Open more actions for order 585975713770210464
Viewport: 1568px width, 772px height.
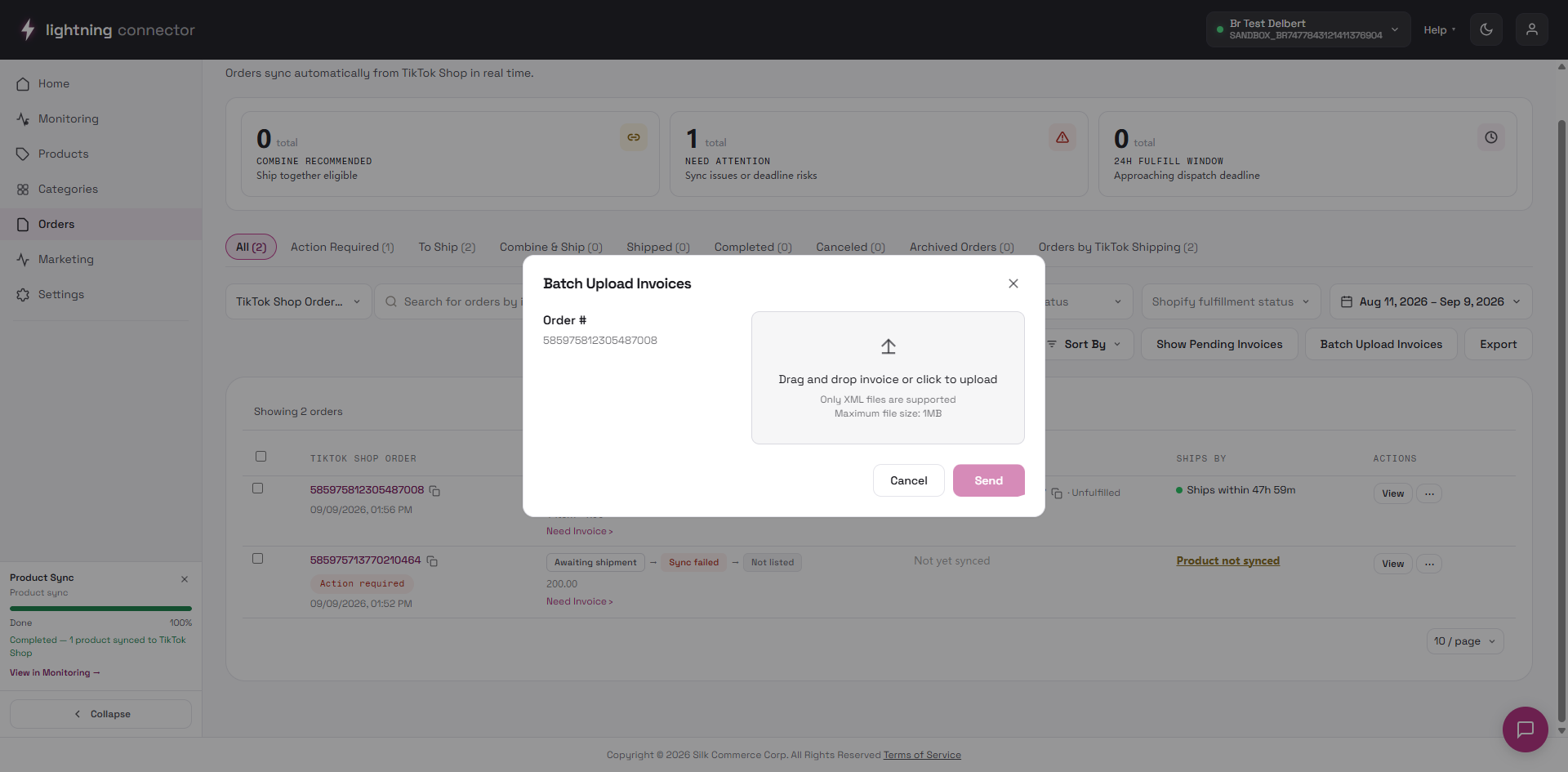[1429, 564]
